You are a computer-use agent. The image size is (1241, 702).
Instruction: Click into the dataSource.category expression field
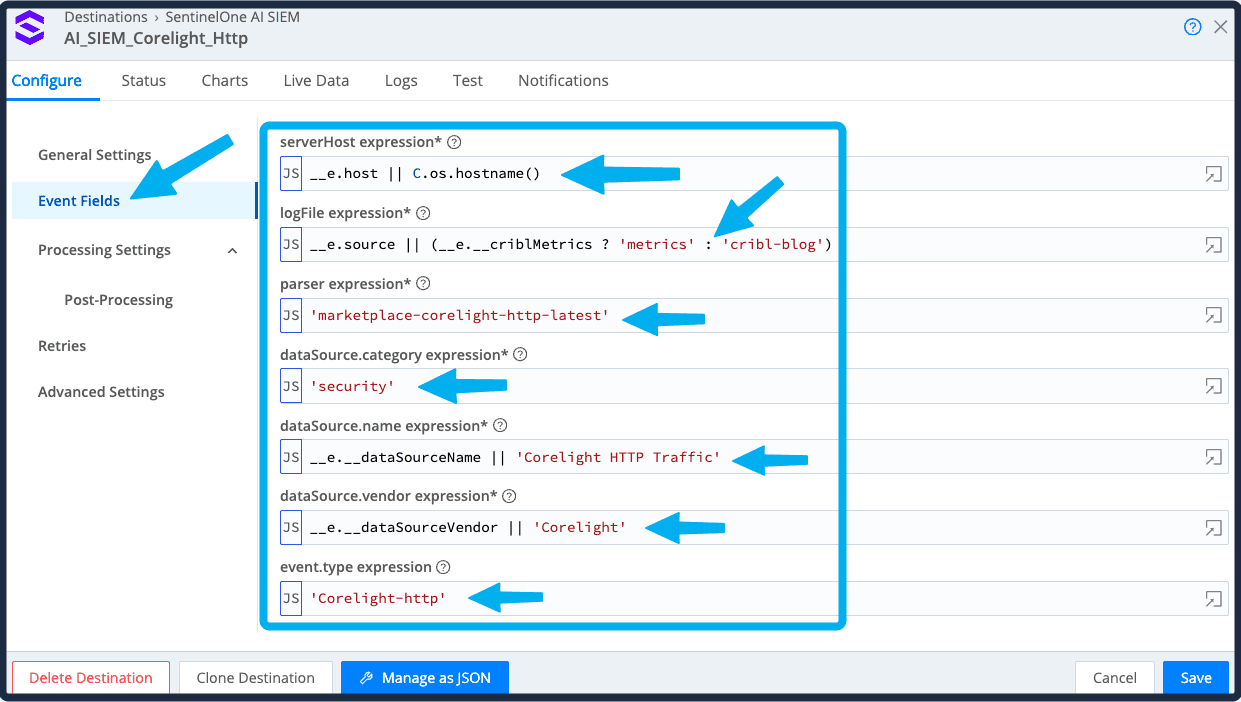pyautogui.click(x=750, y=386)
